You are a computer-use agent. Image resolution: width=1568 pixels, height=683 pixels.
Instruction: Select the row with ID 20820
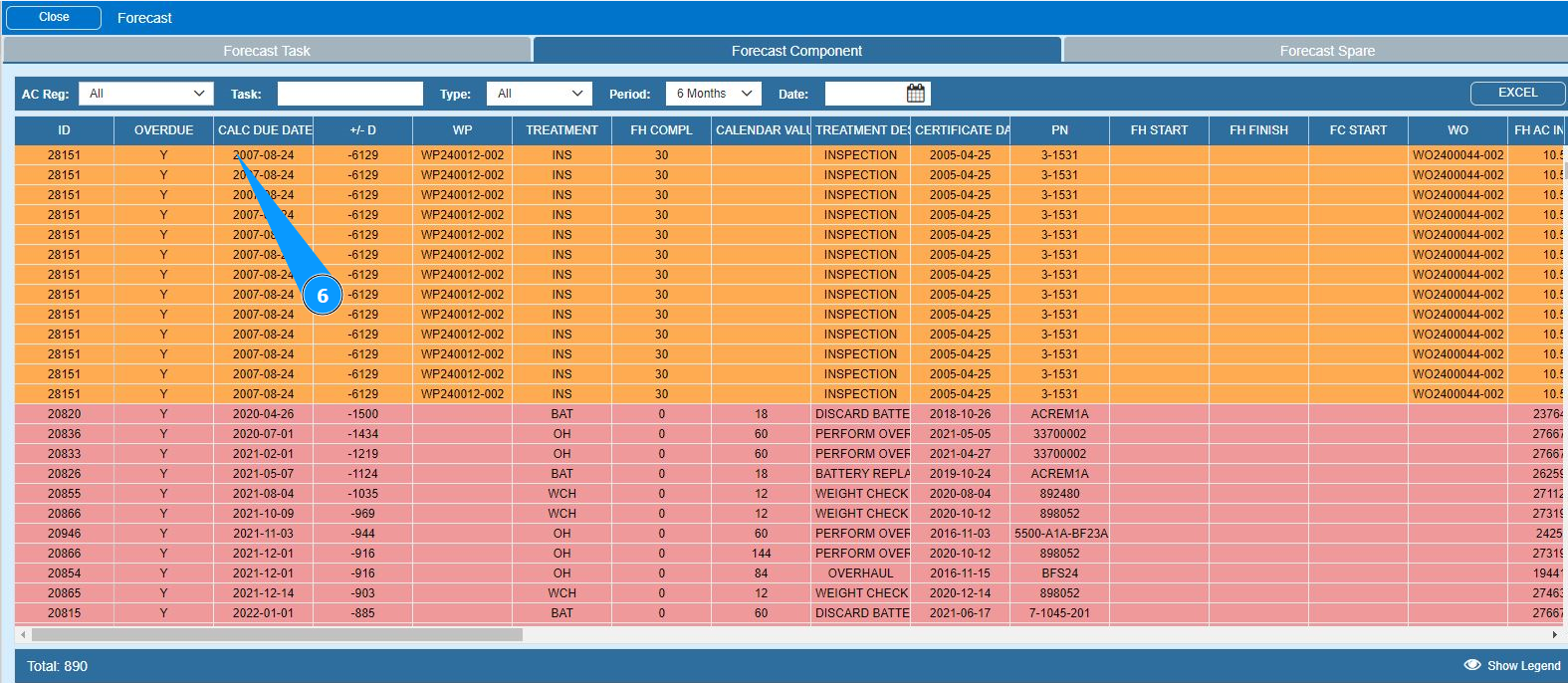(788, 414)
